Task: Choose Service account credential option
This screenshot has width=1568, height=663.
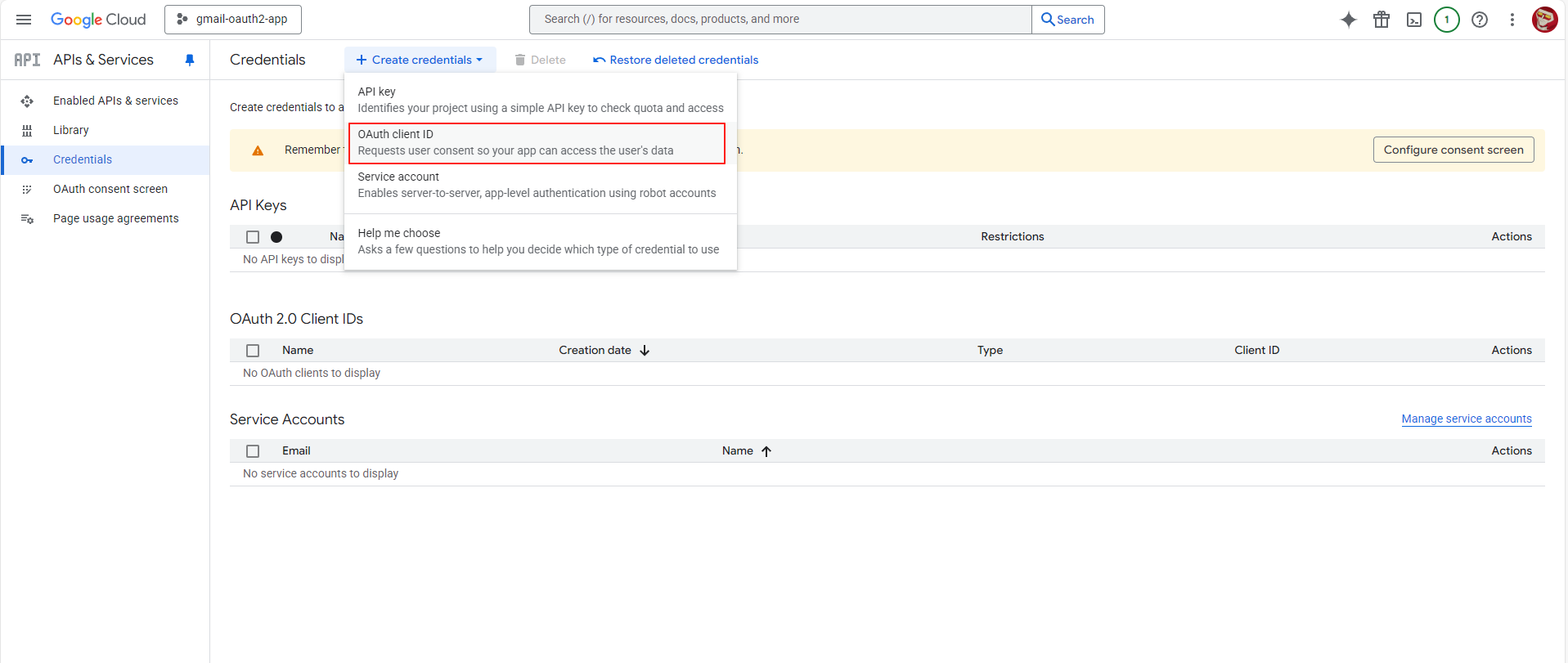Action: [541, 185]
